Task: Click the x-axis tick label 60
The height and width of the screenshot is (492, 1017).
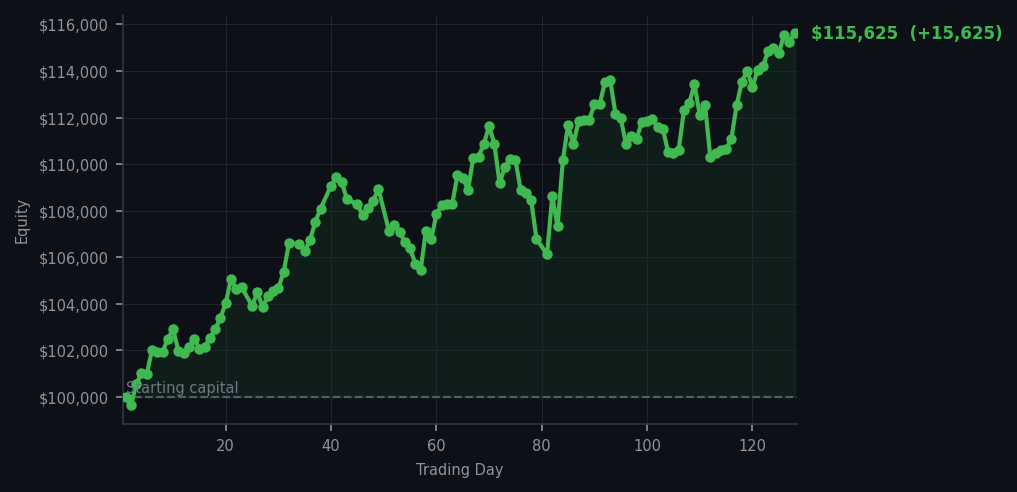Action: 436,445
